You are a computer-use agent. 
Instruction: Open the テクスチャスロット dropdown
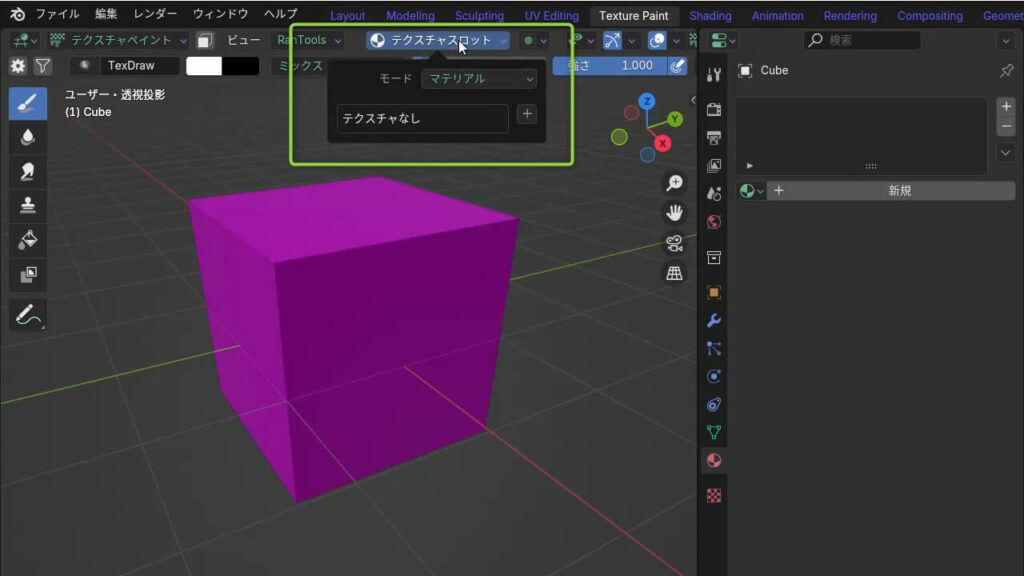point(437,40)
